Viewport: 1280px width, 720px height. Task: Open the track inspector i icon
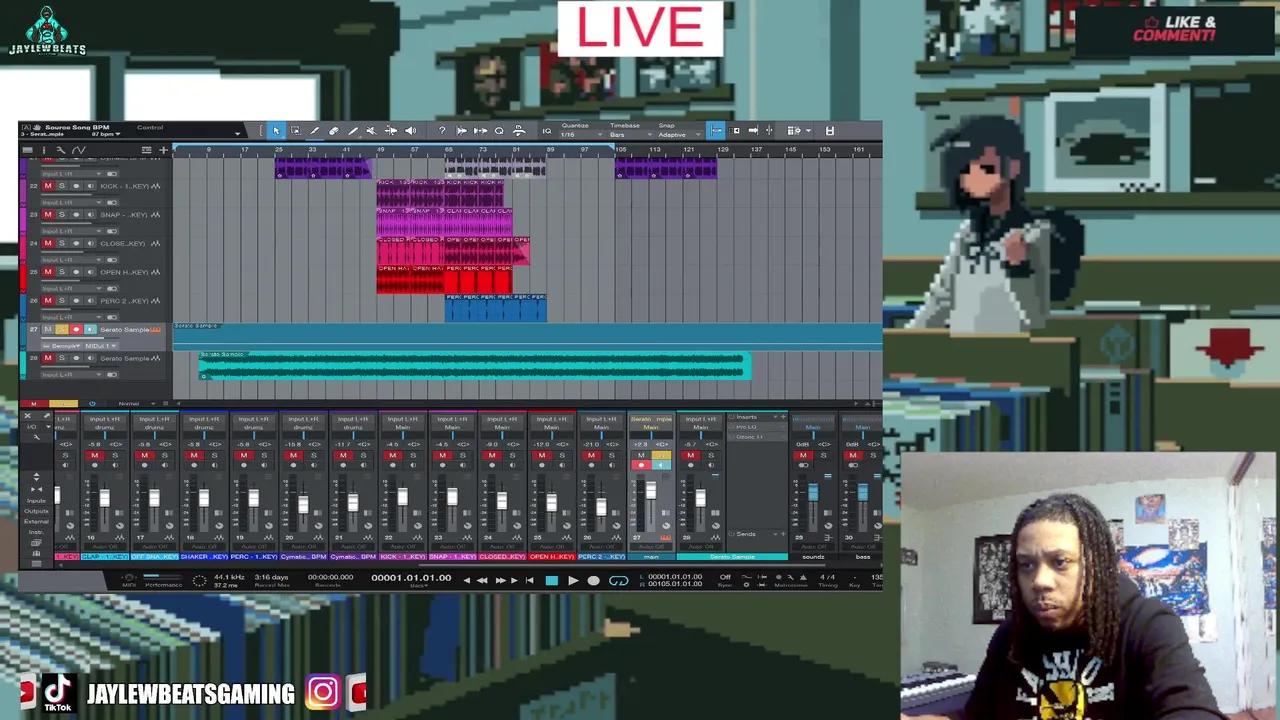point(44,150)
